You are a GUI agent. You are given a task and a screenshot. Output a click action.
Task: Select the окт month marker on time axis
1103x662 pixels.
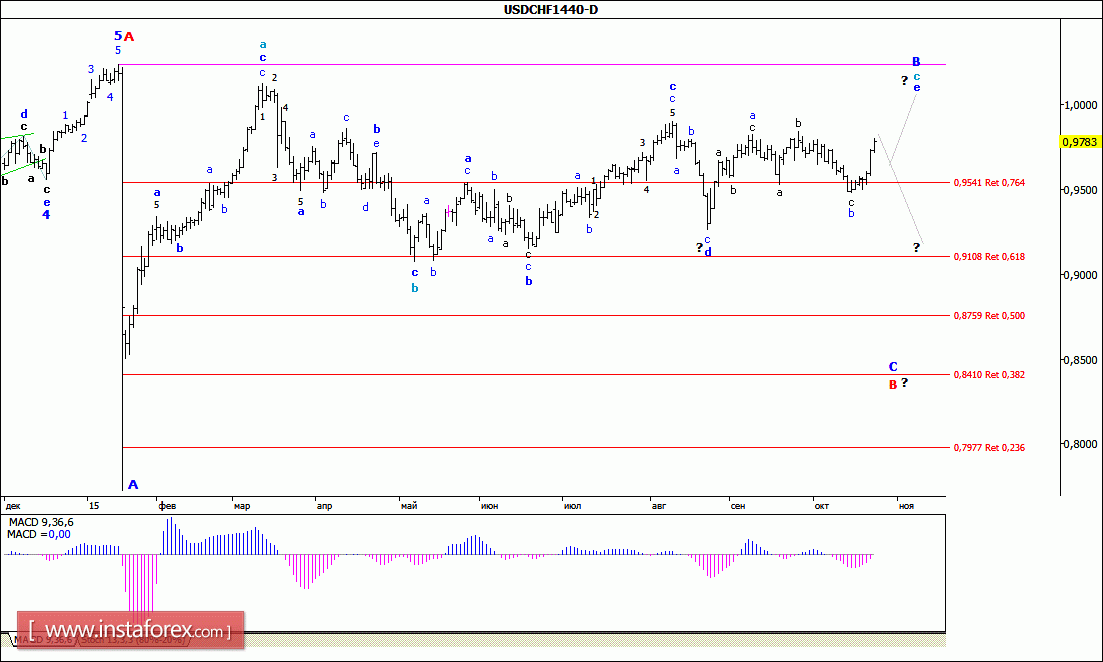pyautogui.click(x=821, y=506)
